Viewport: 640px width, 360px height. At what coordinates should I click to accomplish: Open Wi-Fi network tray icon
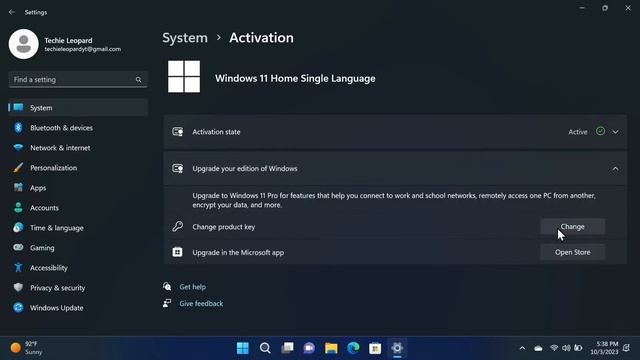[554, 348]
